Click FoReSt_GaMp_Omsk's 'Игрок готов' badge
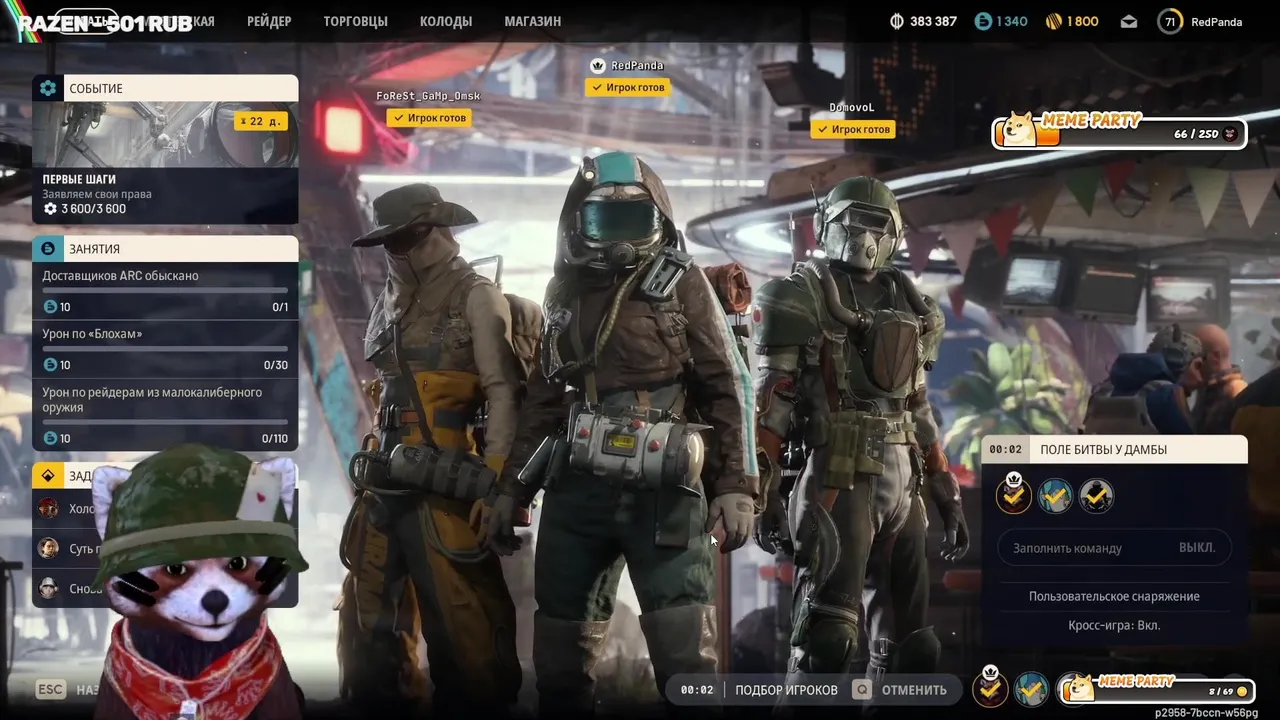This screenshot has height=720, width=1280. click(x=429, y=117)
